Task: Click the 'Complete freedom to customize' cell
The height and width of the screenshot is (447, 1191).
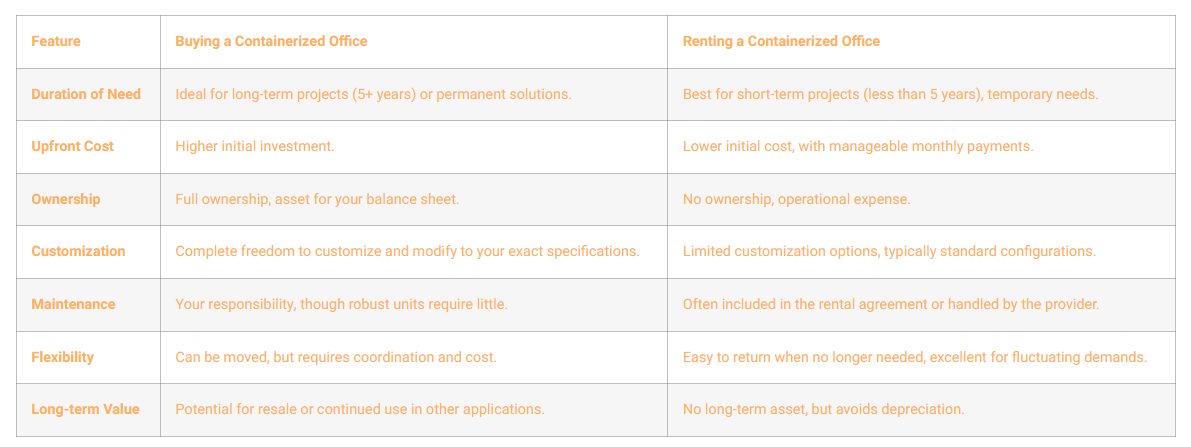Action: (407, 251)
